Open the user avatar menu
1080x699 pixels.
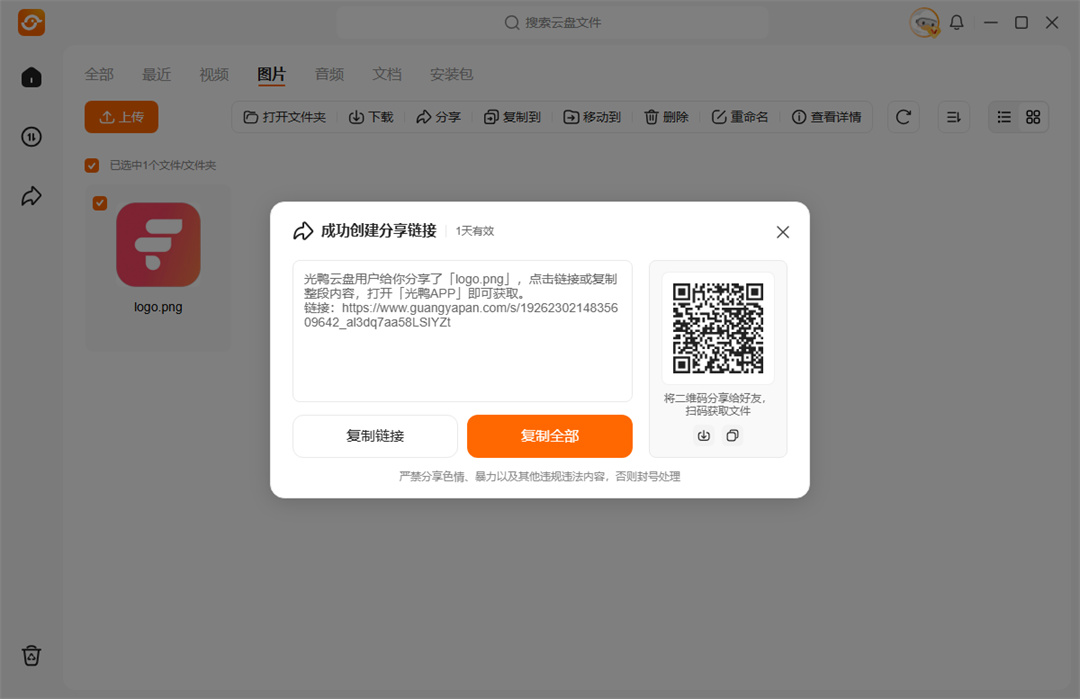pyautogui.click(x=924, y=23)
